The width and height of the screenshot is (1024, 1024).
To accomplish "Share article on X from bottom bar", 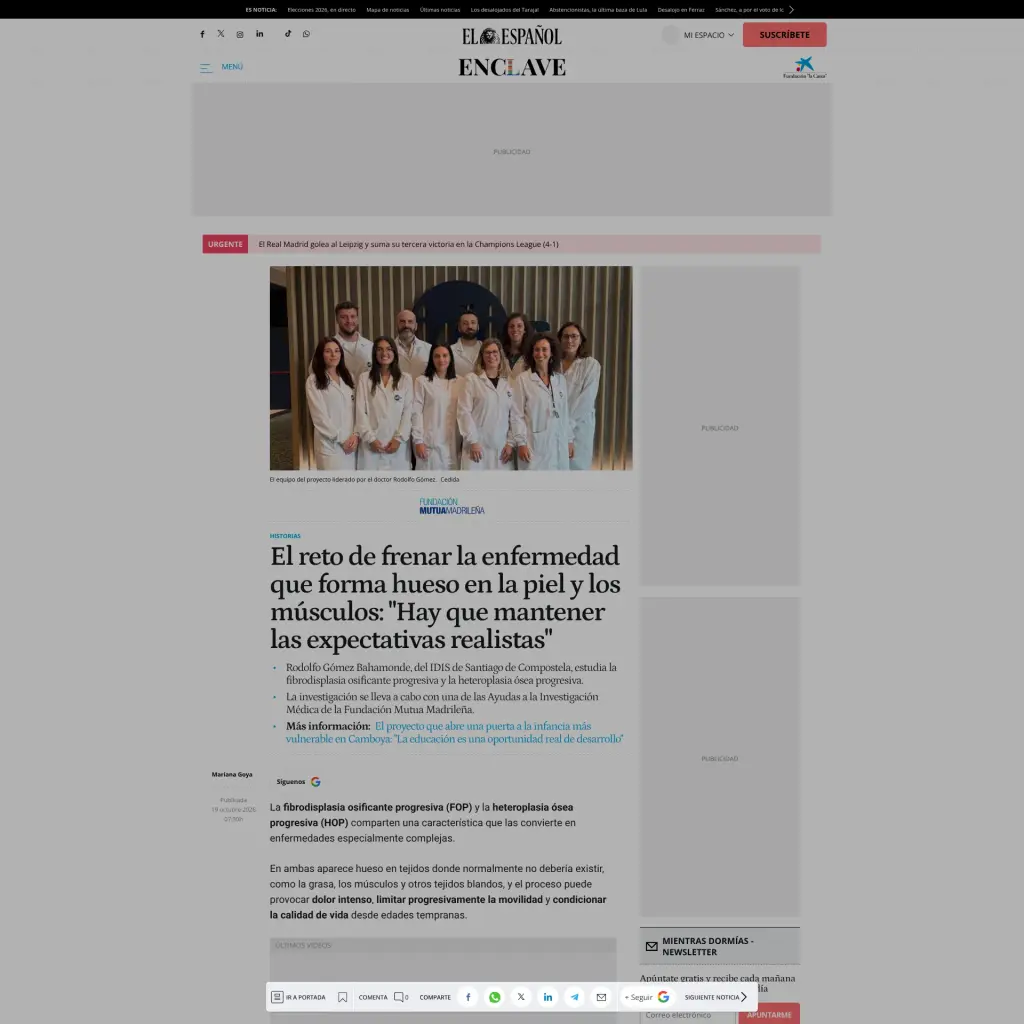I will pyautogui.click(x=521, y=997).
